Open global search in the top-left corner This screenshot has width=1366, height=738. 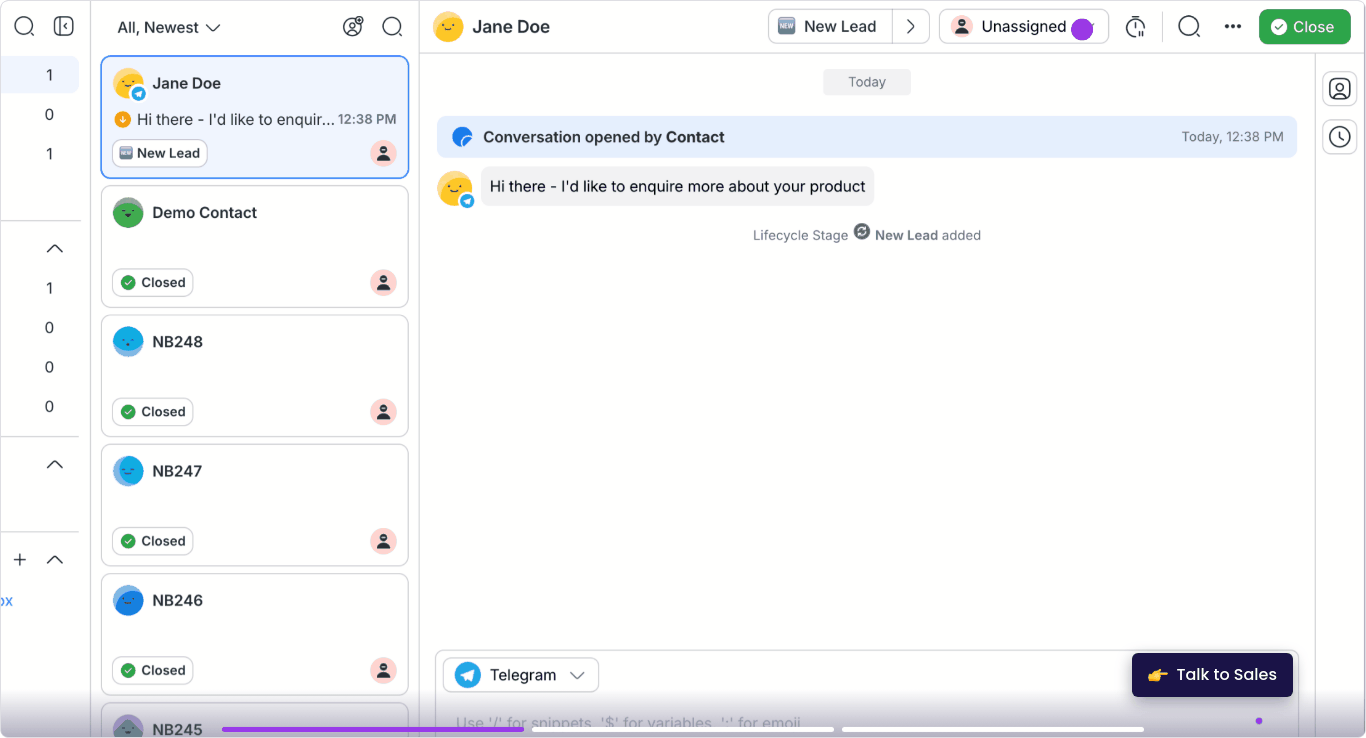coord(24,25)
